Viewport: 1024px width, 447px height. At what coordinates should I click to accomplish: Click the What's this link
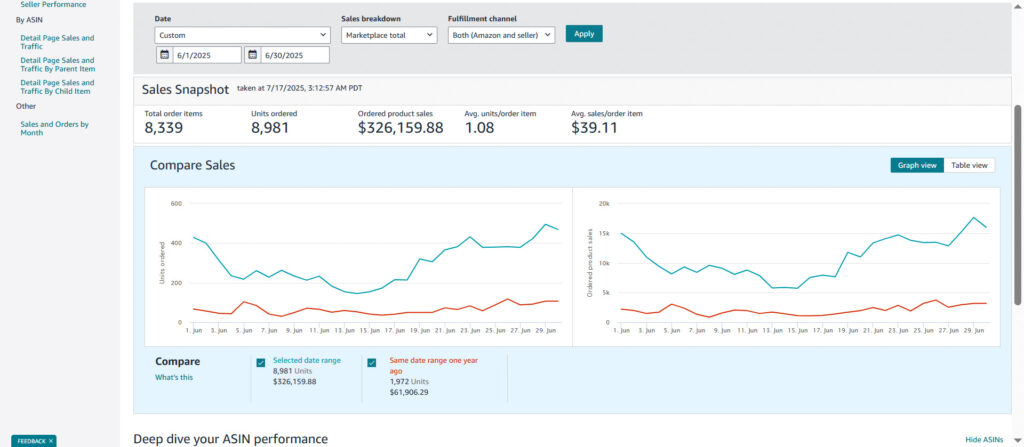[174, 377]
